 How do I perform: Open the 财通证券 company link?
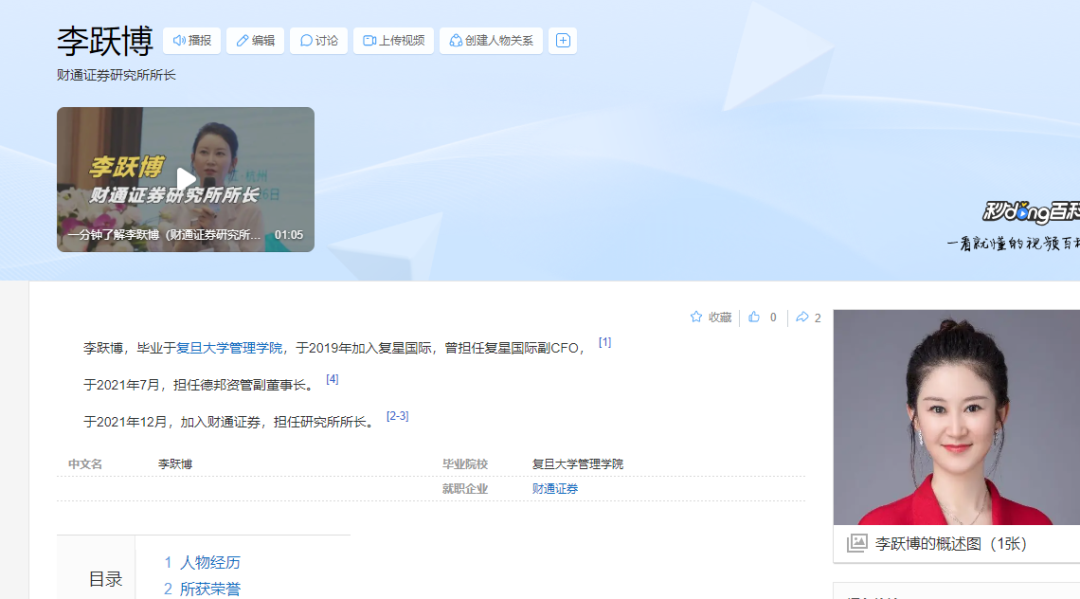[x=555, y=489]
